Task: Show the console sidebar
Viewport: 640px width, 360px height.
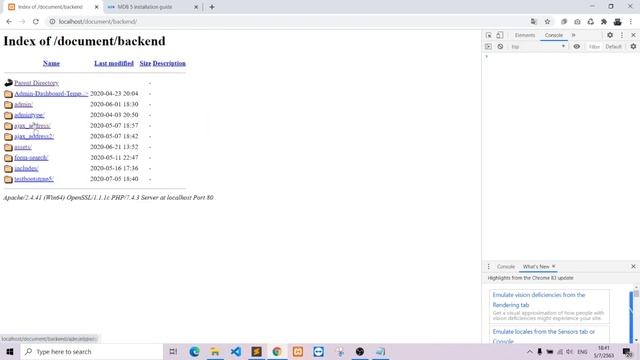Action: (x=488, y=47)
